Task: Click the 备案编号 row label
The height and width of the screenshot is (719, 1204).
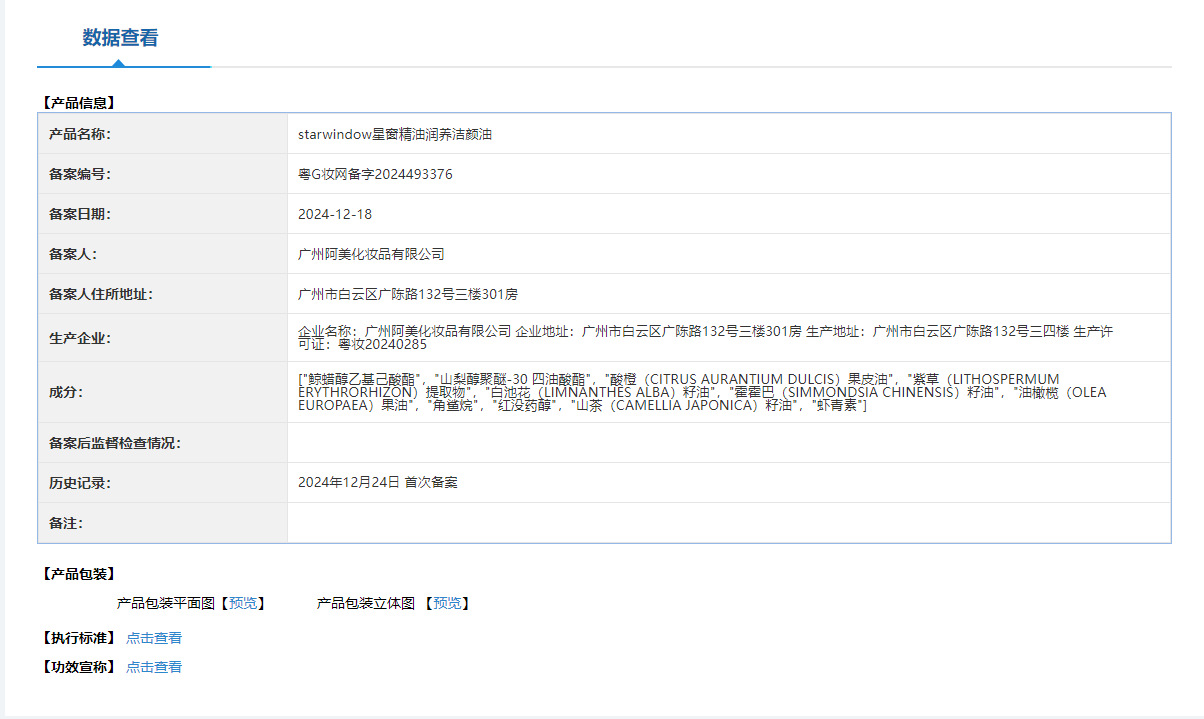Action: click(x=80, y=174)
